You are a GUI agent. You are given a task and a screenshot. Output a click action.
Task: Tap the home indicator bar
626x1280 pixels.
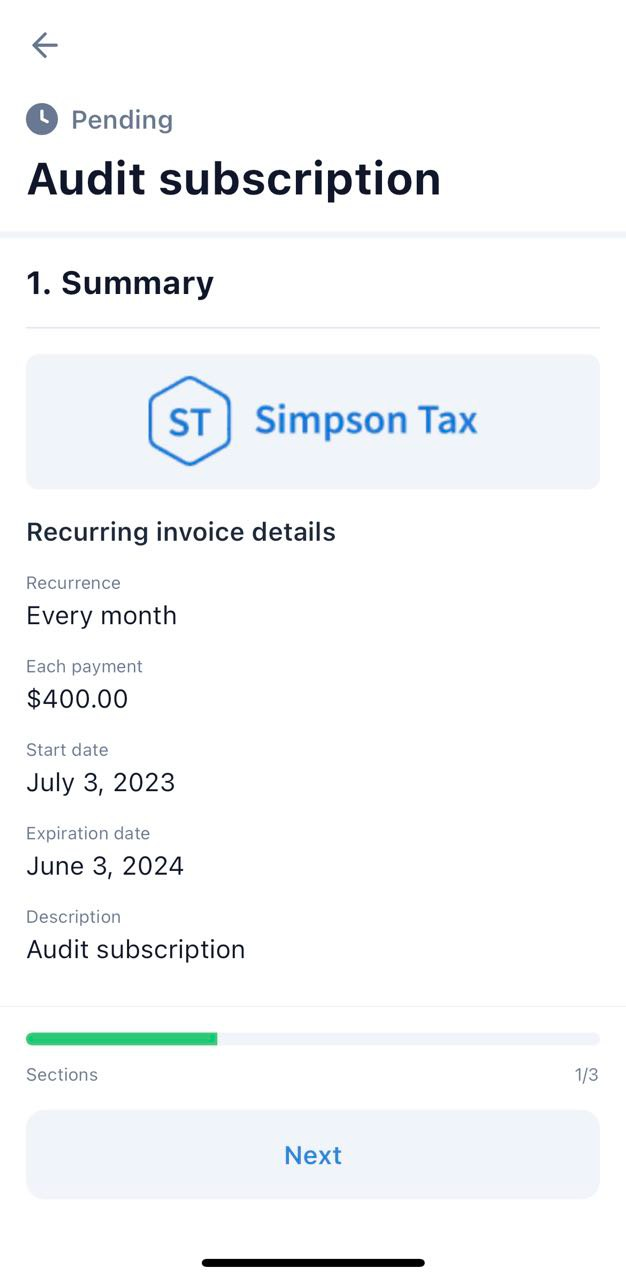313,1263
